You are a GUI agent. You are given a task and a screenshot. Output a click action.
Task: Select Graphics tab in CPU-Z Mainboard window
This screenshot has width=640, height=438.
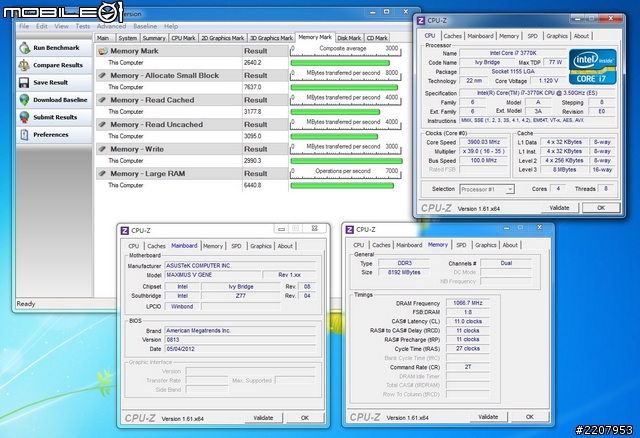tap(261, 246)
